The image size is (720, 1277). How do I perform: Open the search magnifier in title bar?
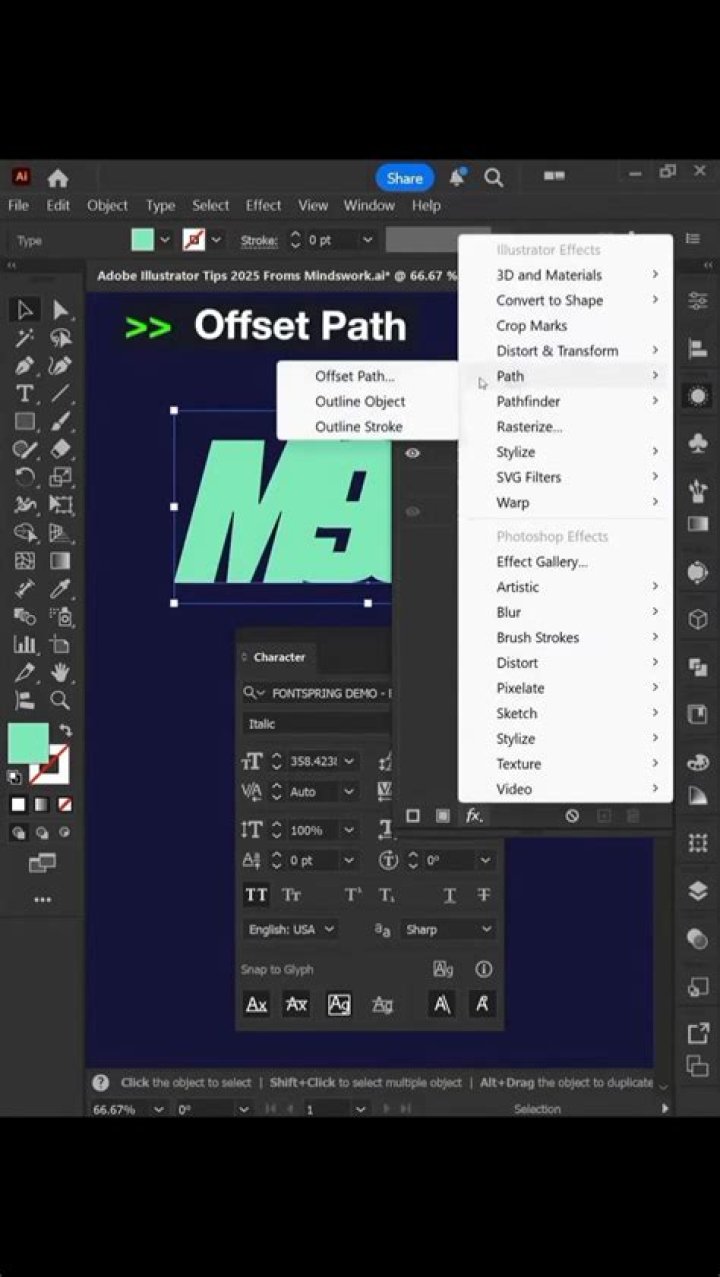493,178
